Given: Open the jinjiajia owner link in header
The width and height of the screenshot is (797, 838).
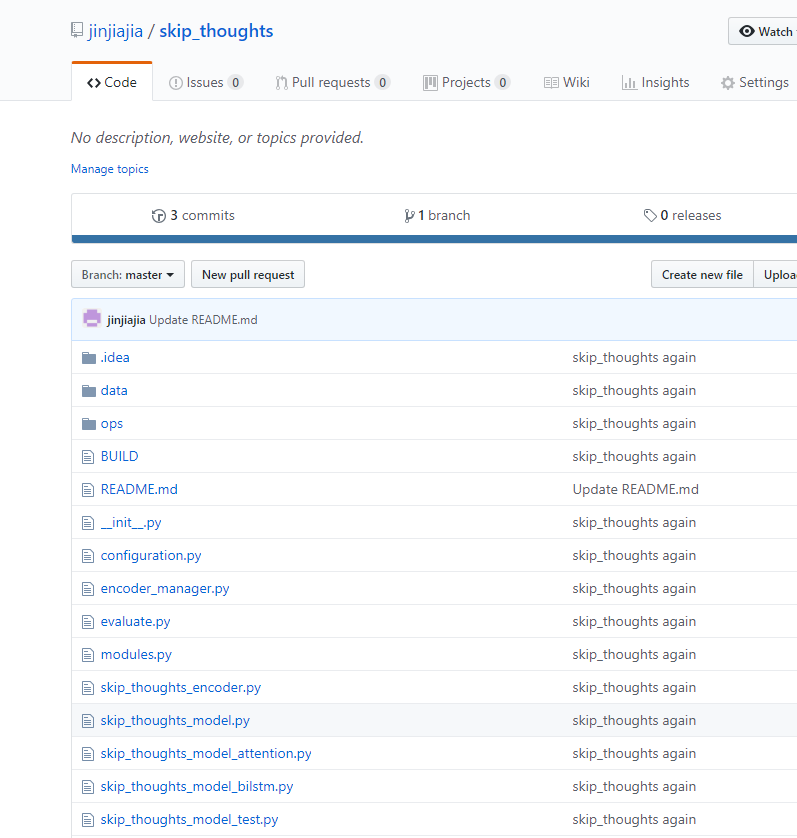Looking at the screenshot, I should [115, 31].
